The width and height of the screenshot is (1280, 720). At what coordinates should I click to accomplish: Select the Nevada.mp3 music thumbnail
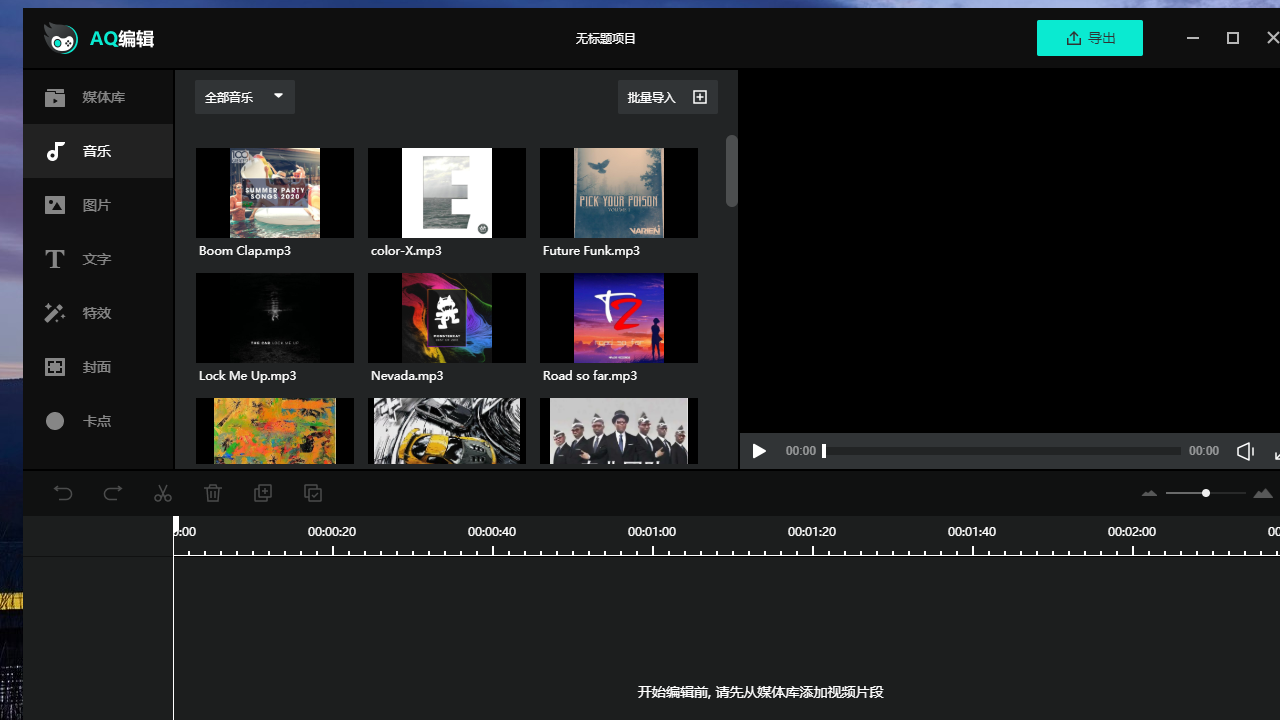pos(447,318)
